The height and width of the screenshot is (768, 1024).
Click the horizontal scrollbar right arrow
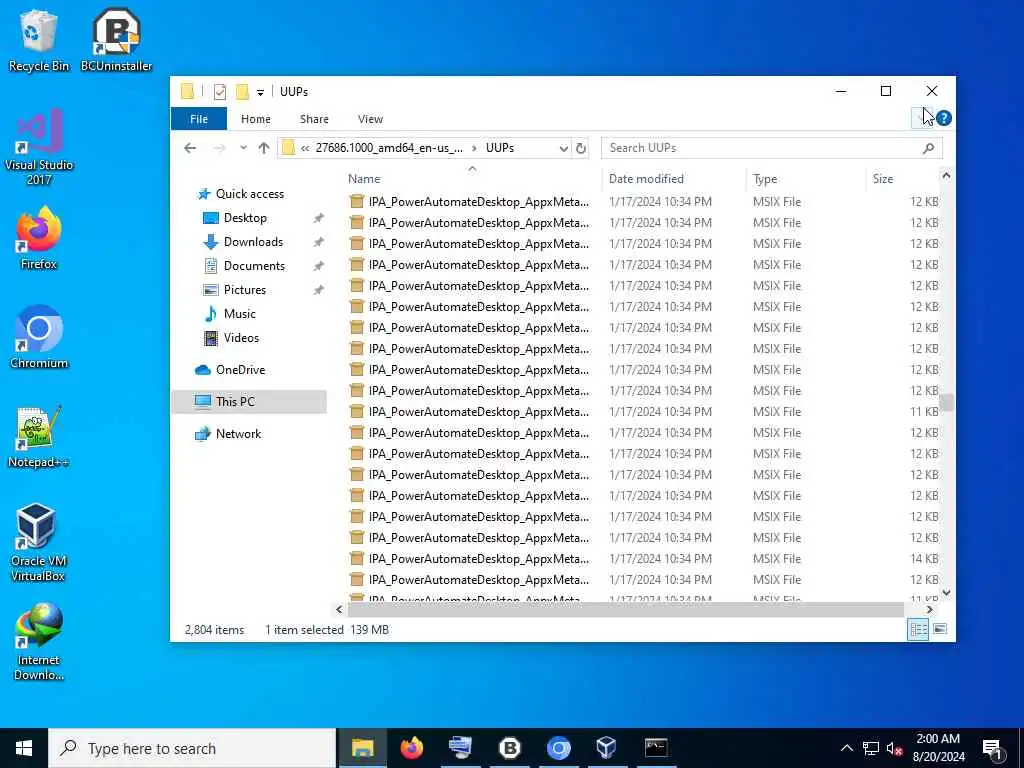pyautogui.click(x=929, y=609)
